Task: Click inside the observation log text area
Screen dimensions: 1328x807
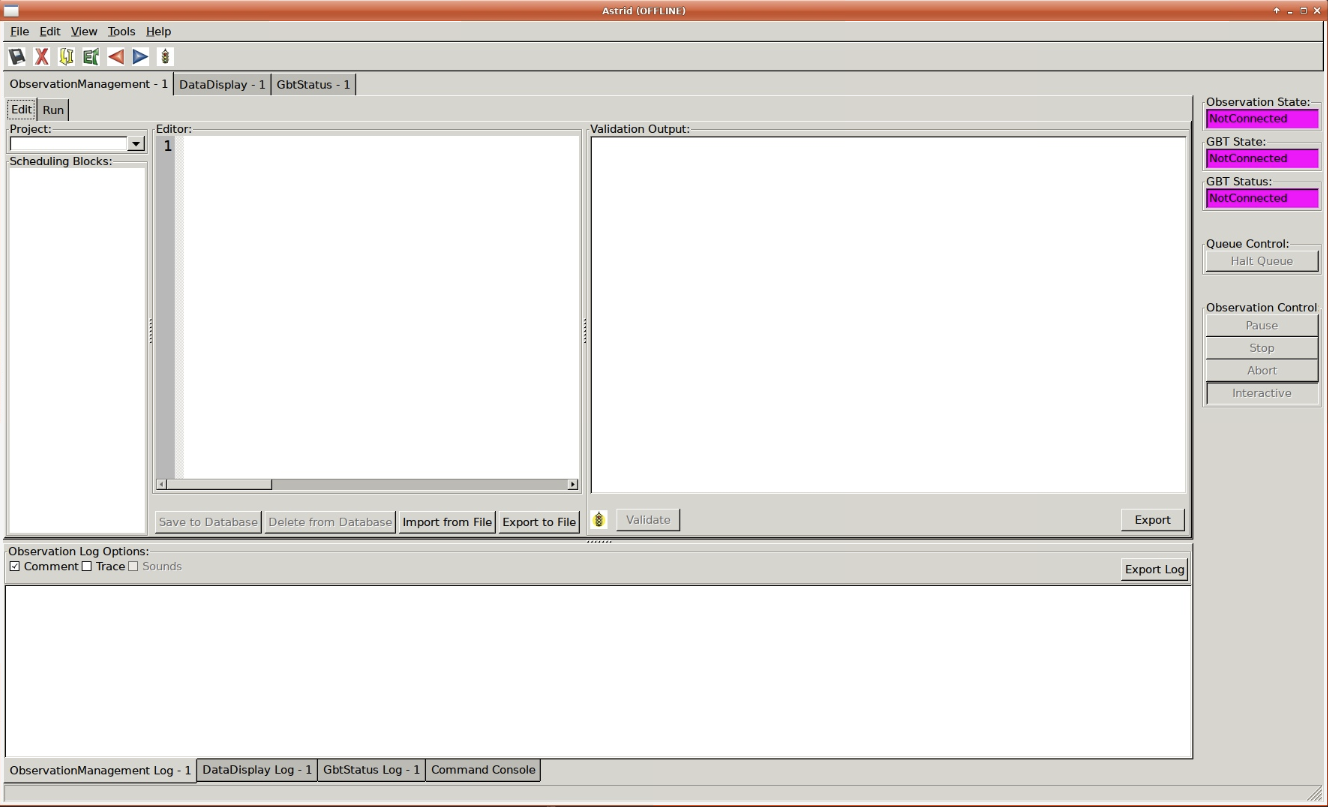Action: click(x=598, y=671)
